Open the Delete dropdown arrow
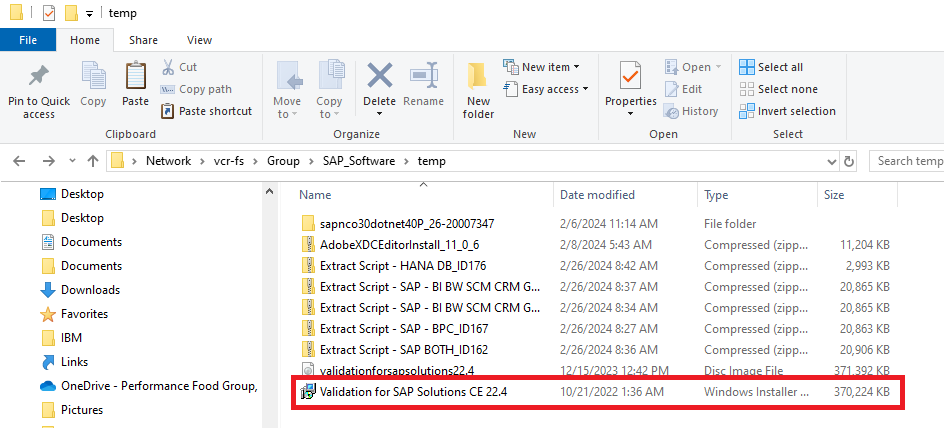The height and width of the screenshot is (428, 944). point(380,114)
